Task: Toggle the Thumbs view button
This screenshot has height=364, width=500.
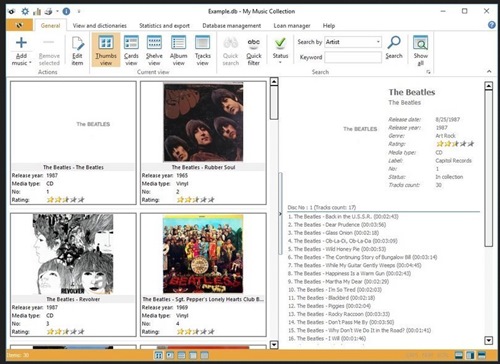Action: click(106, 50)
